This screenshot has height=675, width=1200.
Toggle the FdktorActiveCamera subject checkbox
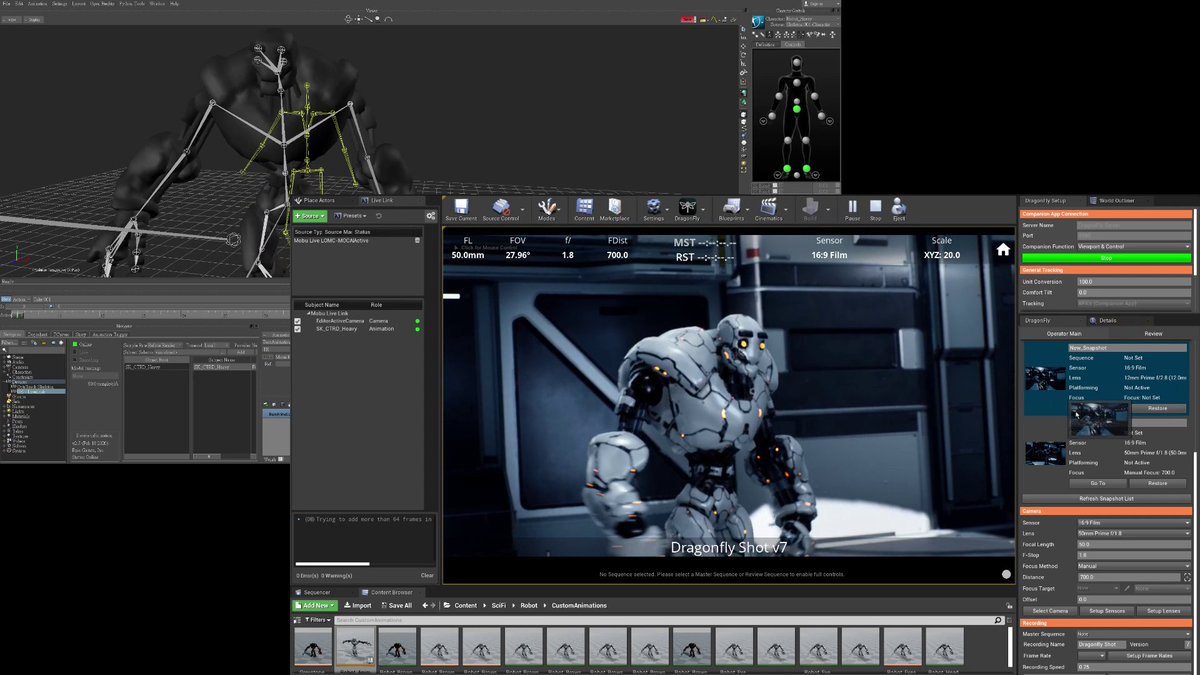coord(298,321)
